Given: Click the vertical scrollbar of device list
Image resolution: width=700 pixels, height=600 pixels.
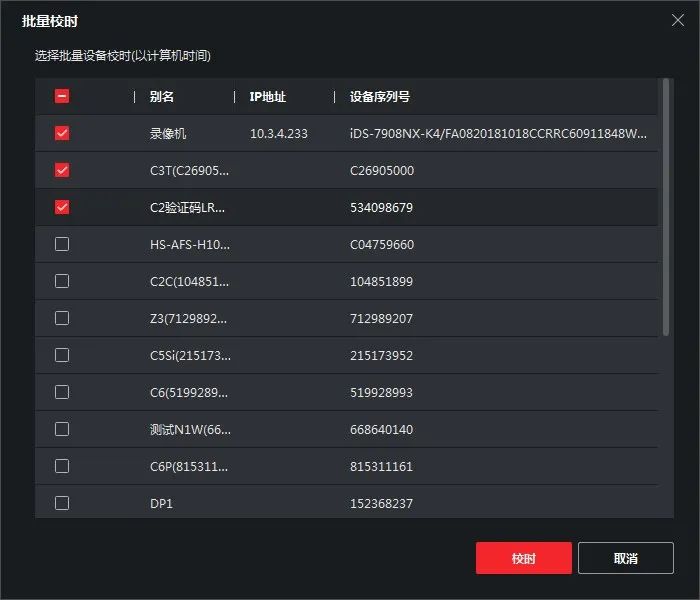Looking at the screenshot, I should [665, 208].
